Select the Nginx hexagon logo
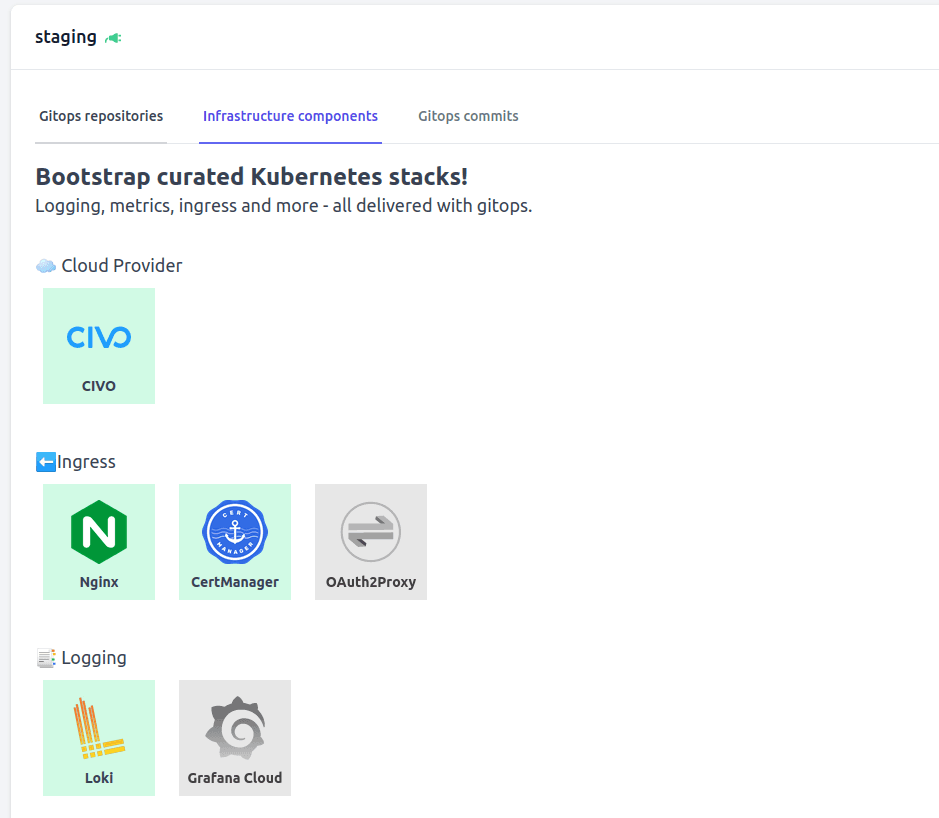Viewport: 939px width, 818px height. click(x=99, y=532)
